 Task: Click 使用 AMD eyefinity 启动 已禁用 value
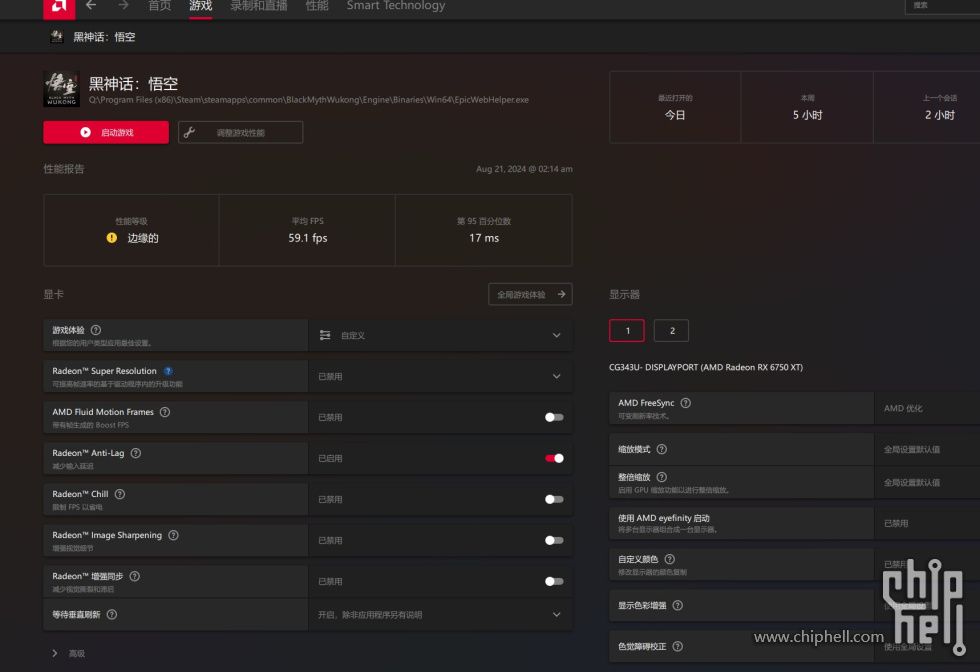[x=896, y=523]
